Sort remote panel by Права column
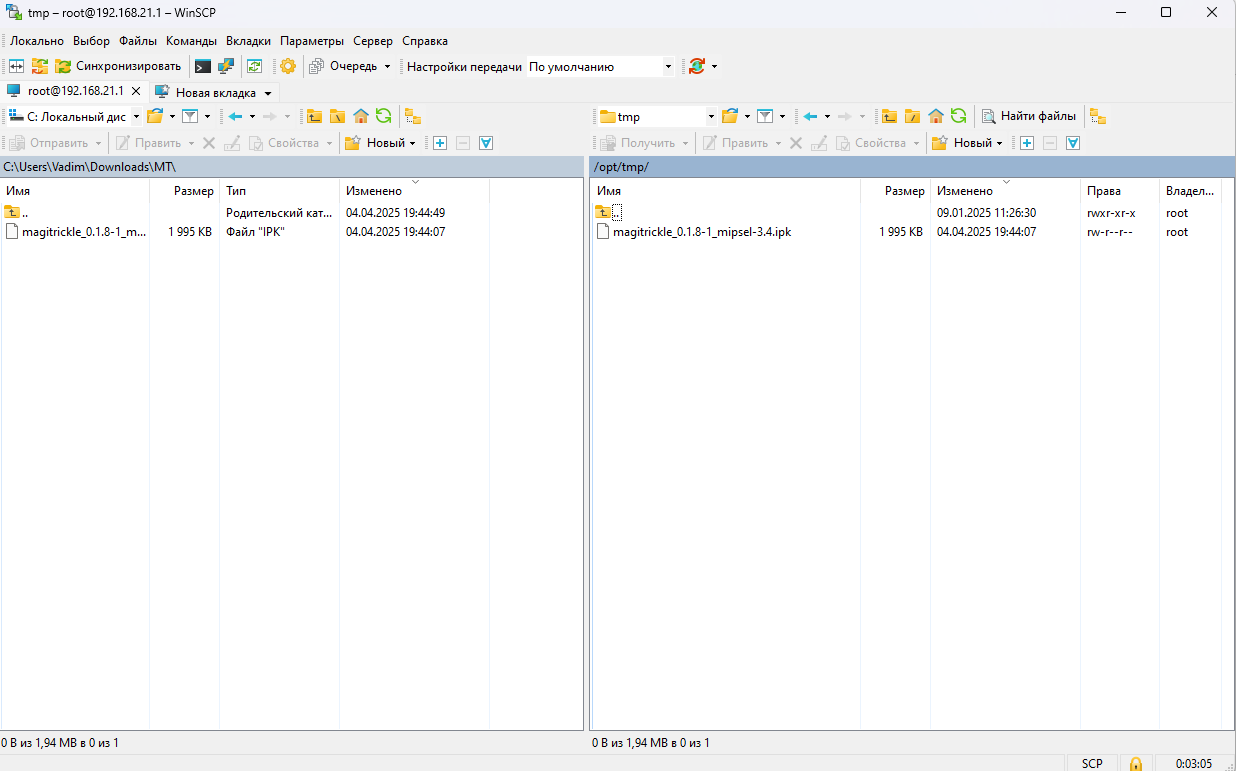The image size is (1236, 771). pos(1120,190)
